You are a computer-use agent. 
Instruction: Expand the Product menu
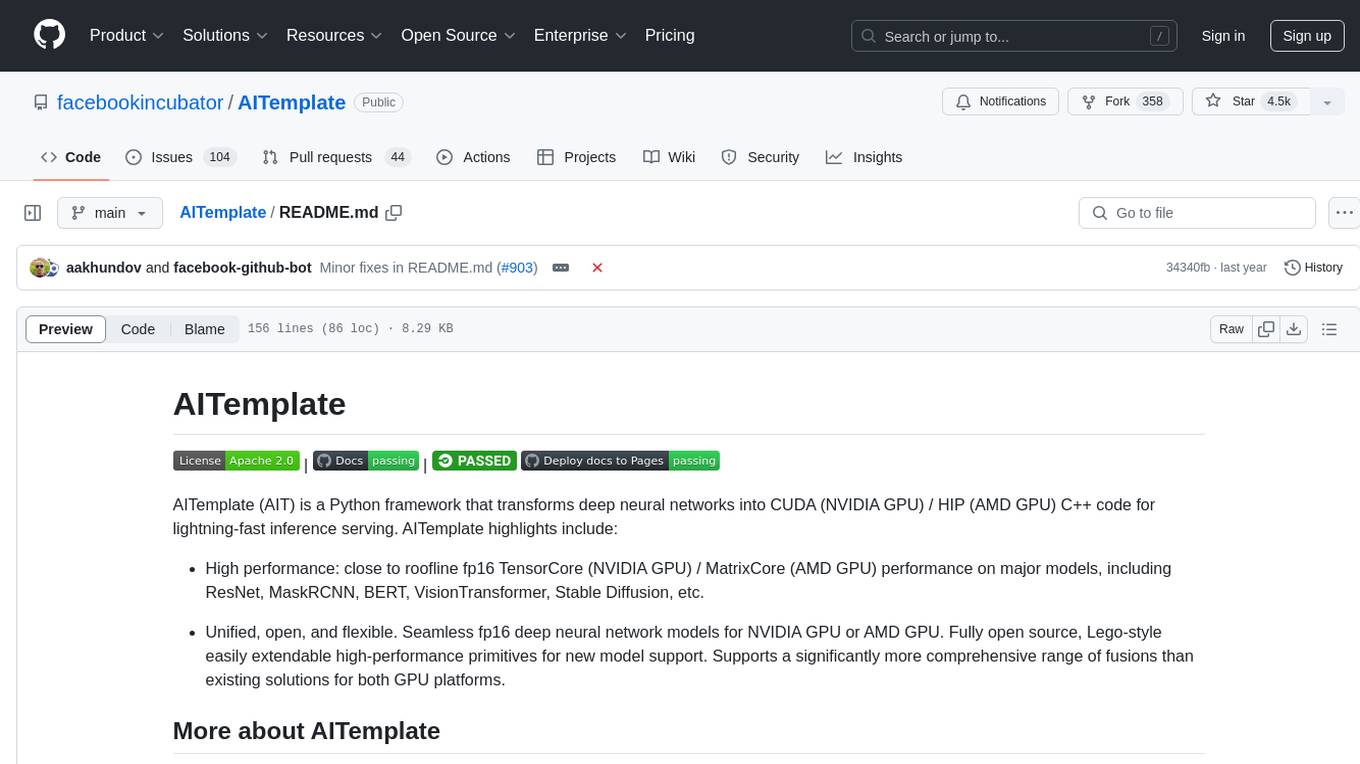127,35
